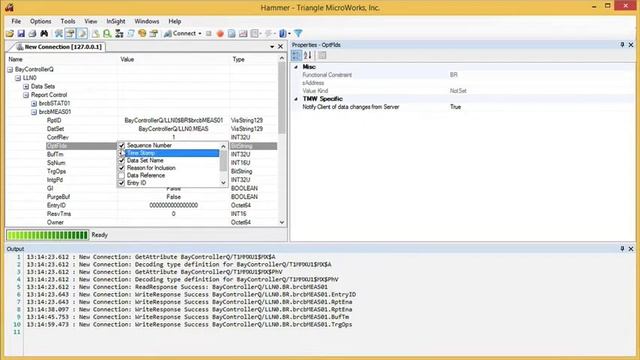Pin the Properties panel
Image resolution: width=640 pixels, height=360 pixels.
tap(622, 44)
